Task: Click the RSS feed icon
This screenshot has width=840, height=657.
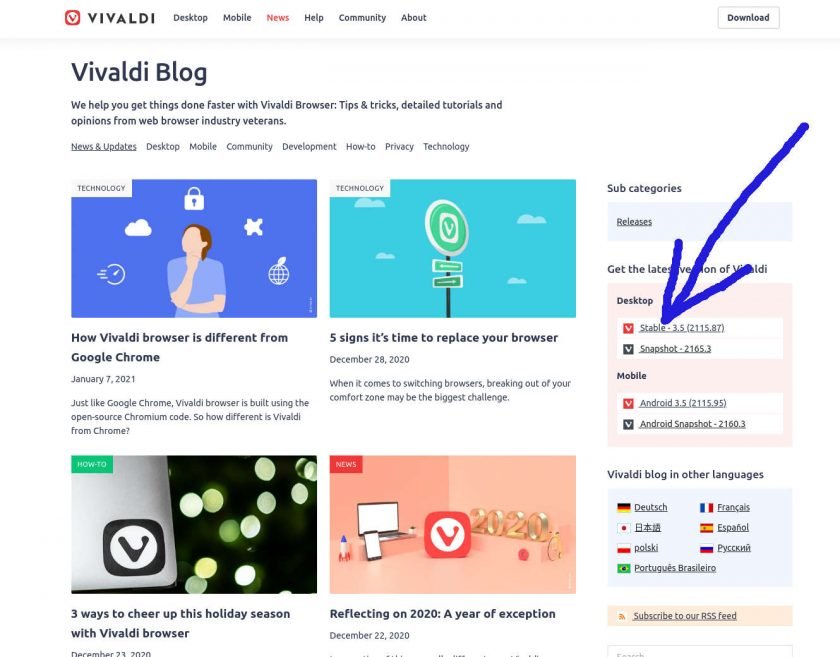Action: [x=621, y=616]
